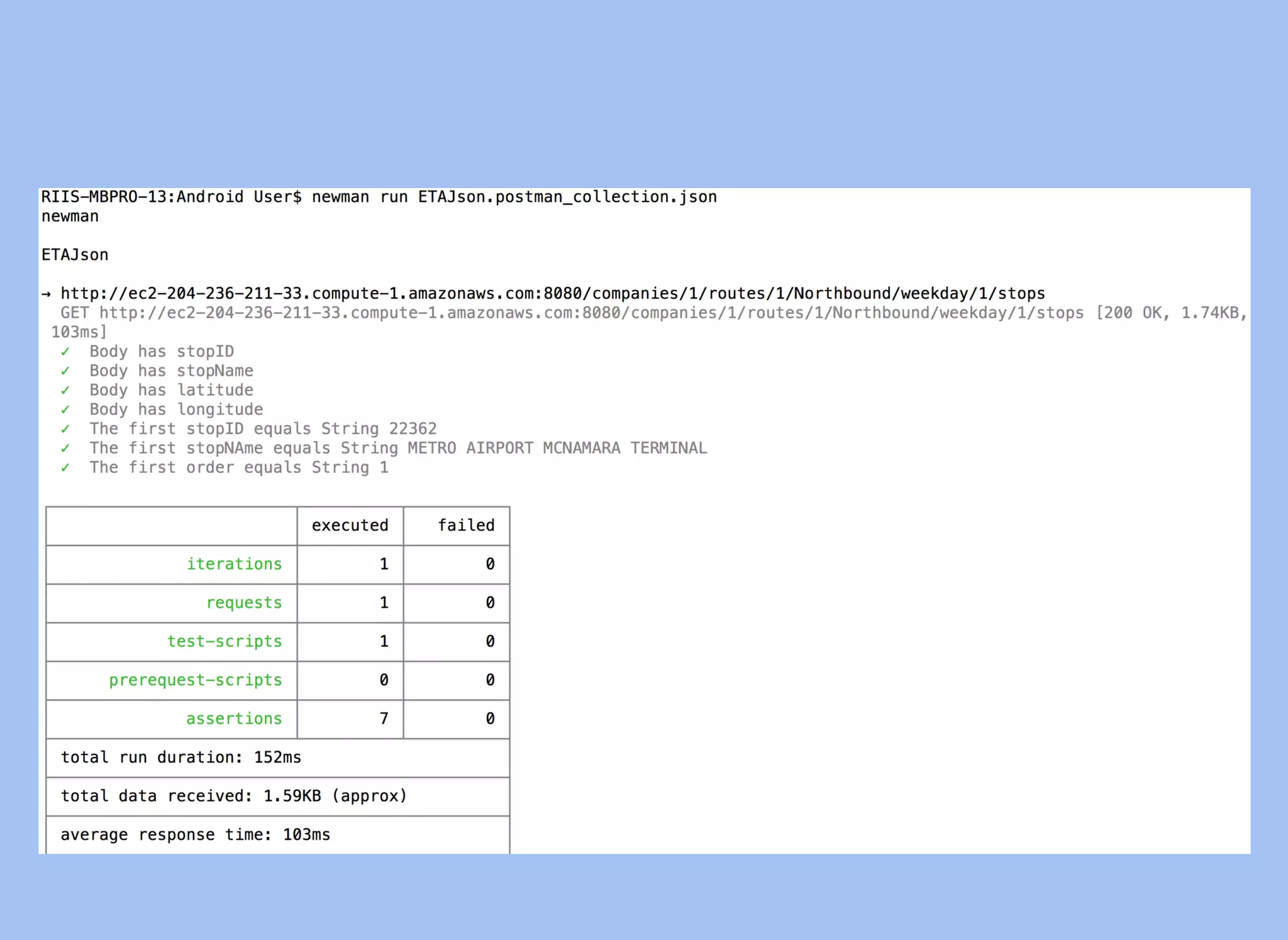The width and height of the screenshot is (1288, 940).
Task: Click checkmark next to first stopID equals 22362
Action: (x=65, y=429)
